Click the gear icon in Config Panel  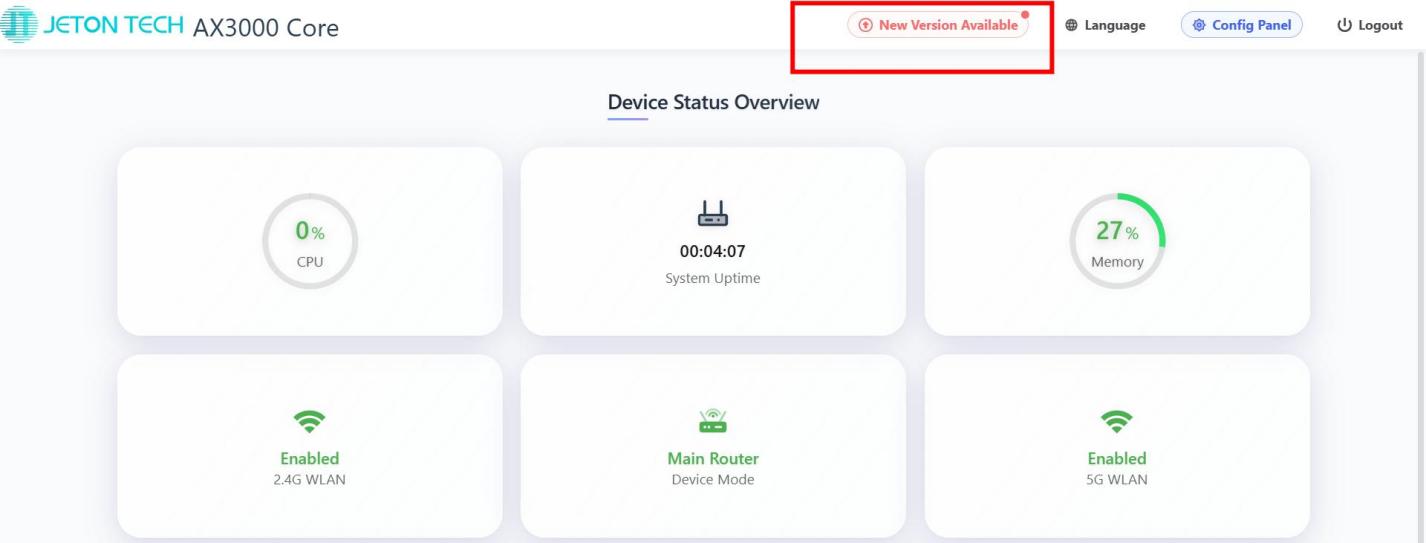pos(1199,25)
